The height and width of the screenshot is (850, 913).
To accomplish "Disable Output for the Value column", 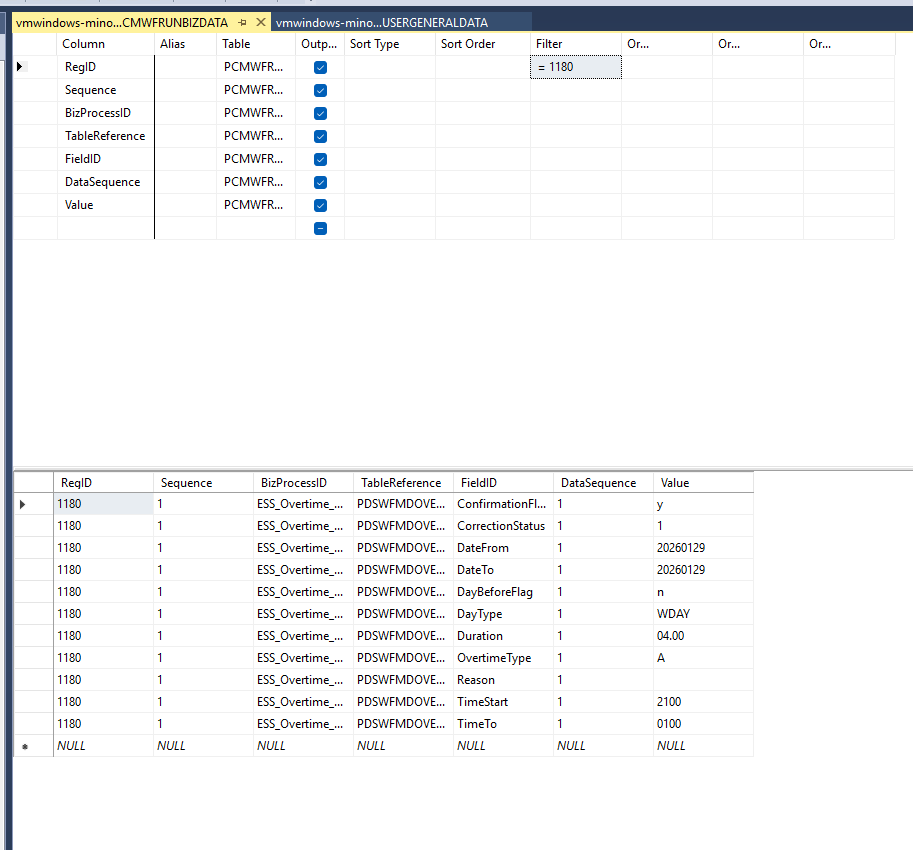I will point(320,205).
